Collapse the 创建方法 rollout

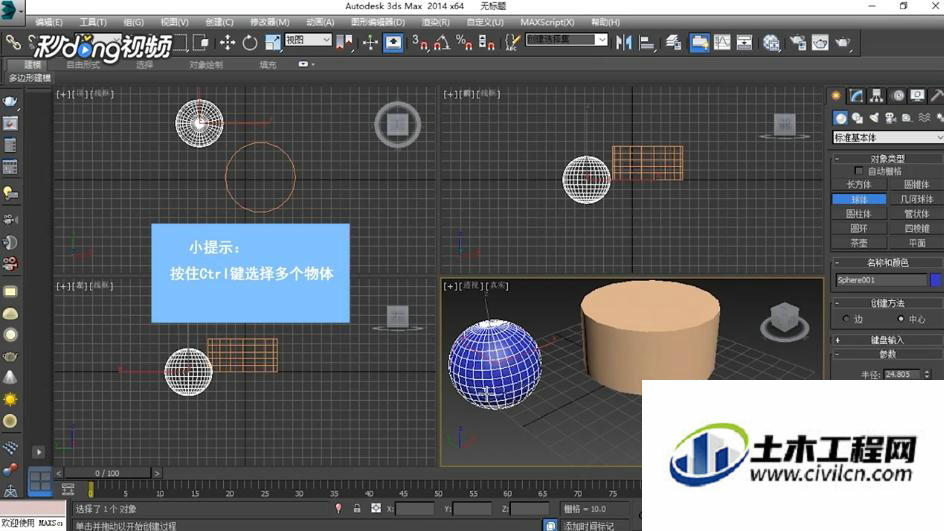pyautogui.click(x=887, y=303)
